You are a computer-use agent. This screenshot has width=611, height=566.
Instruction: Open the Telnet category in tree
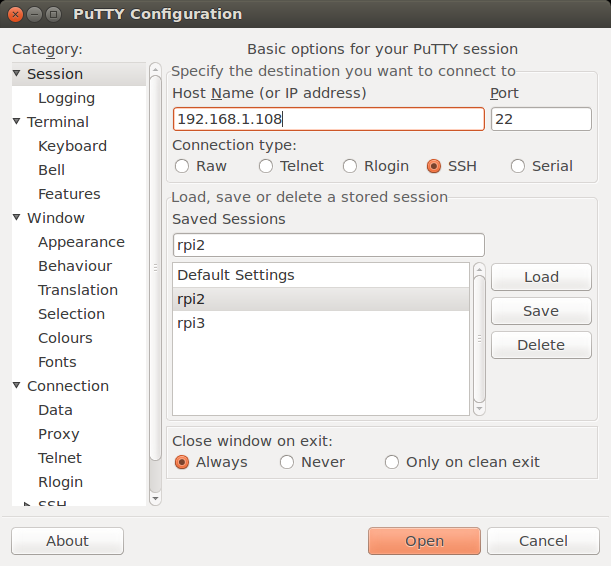tap(60, 458)
